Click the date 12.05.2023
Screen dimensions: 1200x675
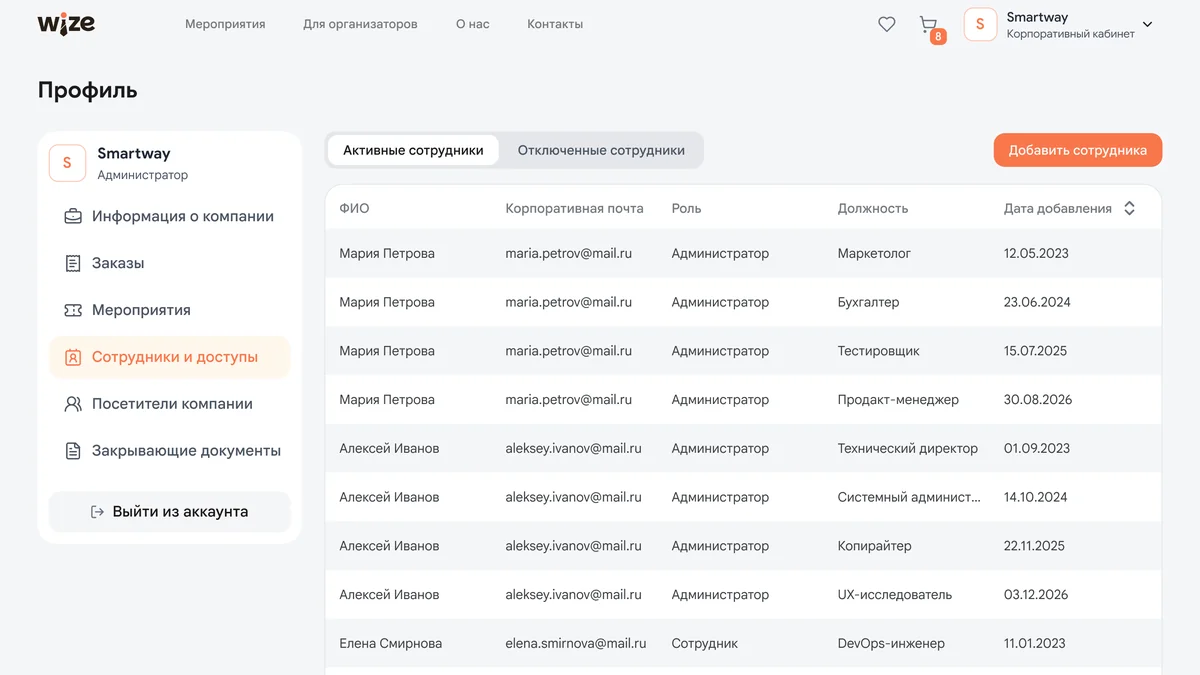click(x=1036, y=253)
